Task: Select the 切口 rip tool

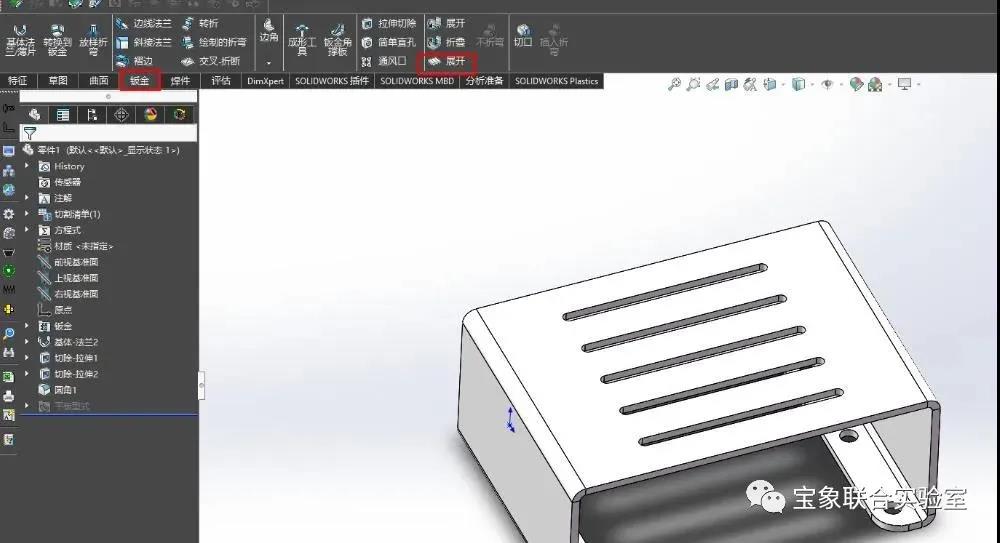Action: click(x=523, y=35)
